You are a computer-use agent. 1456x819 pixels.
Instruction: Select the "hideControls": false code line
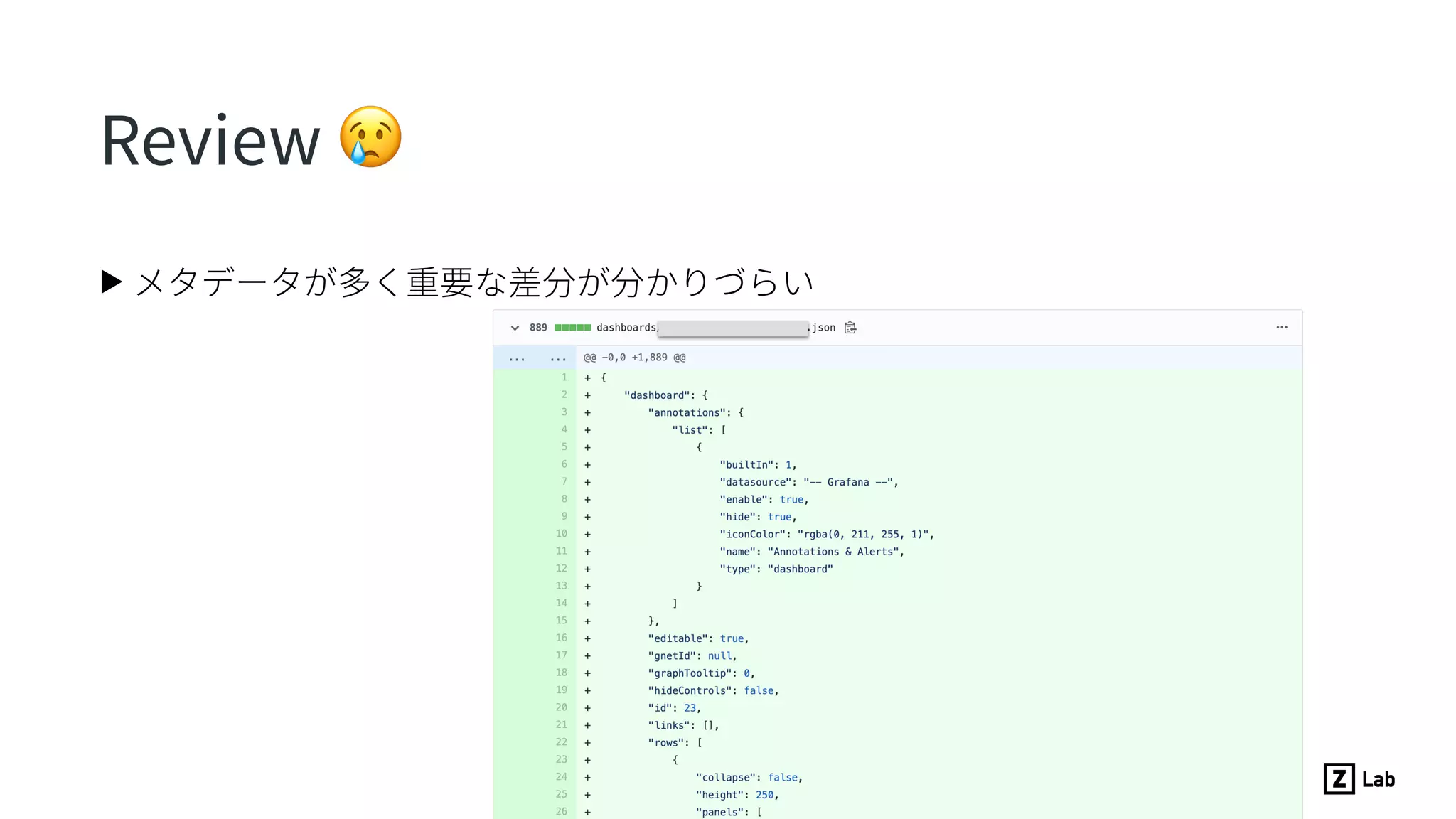pyautogui.click(x=713, y=690)
